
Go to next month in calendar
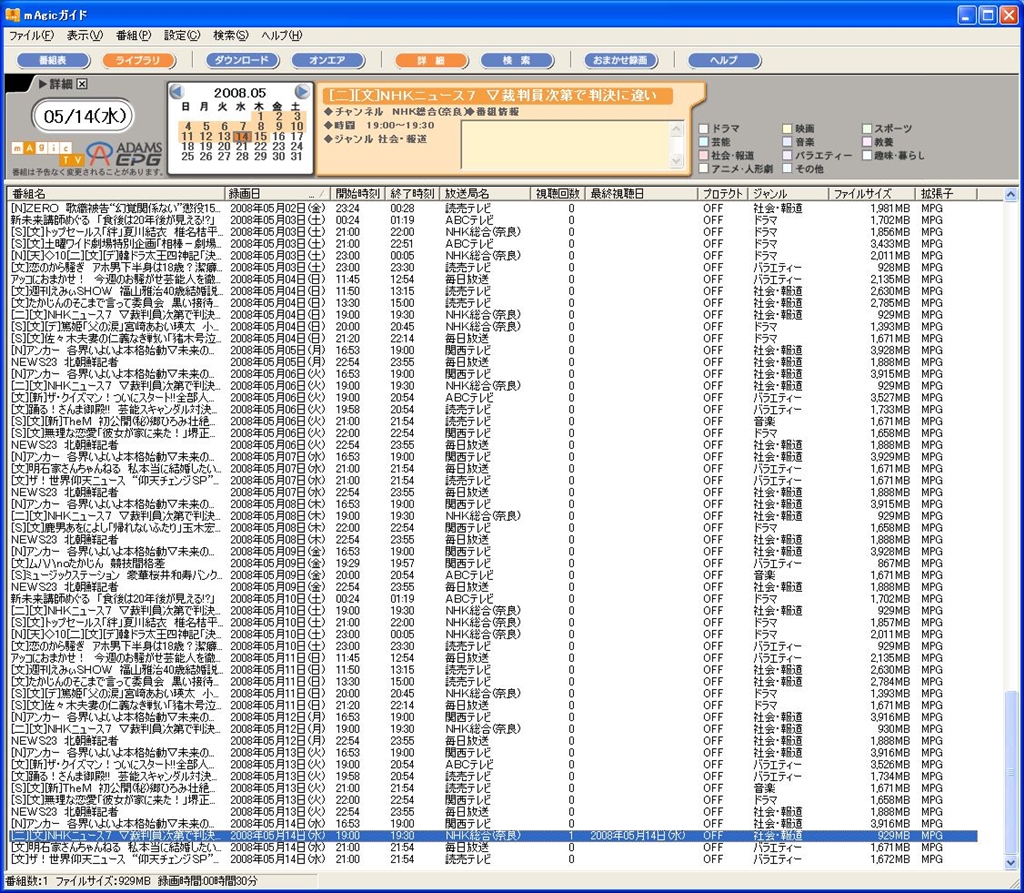click(302, 91)
